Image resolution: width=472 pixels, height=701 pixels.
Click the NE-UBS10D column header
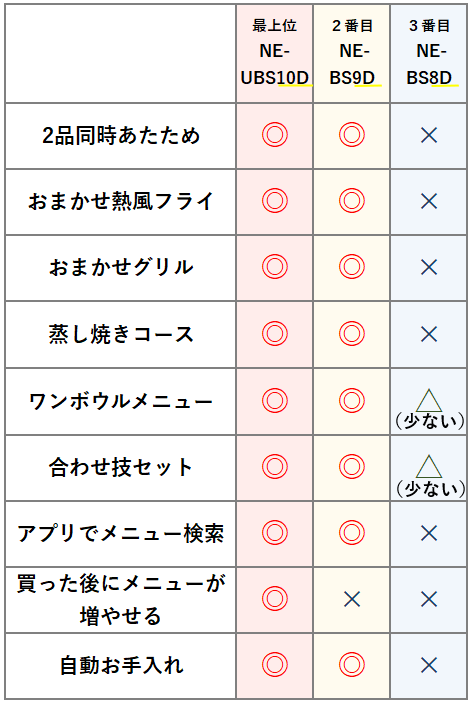tap(274, 52)
